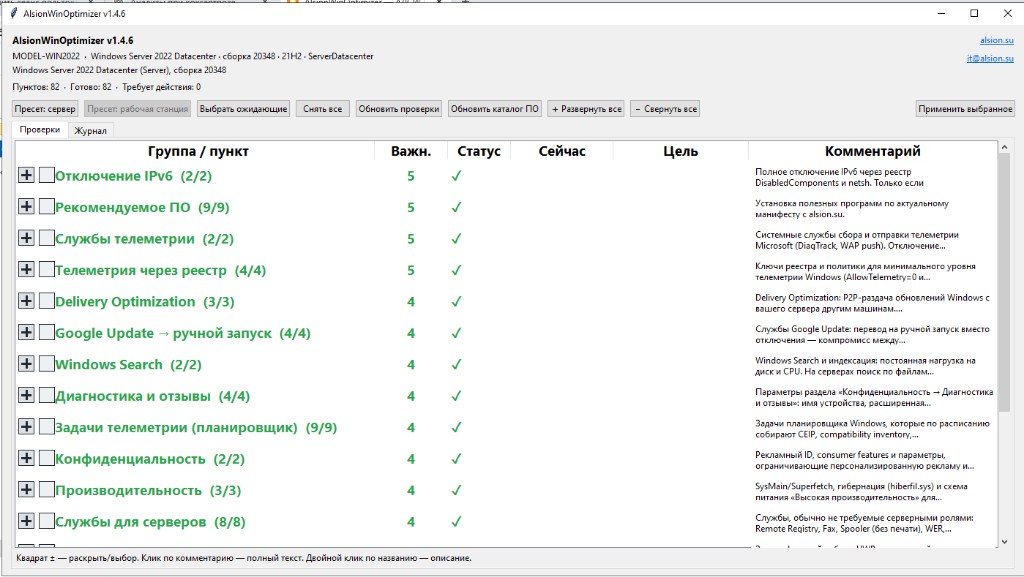
Task: Expand the Рекомендуемое ПО group
Action: coord(26,206)
